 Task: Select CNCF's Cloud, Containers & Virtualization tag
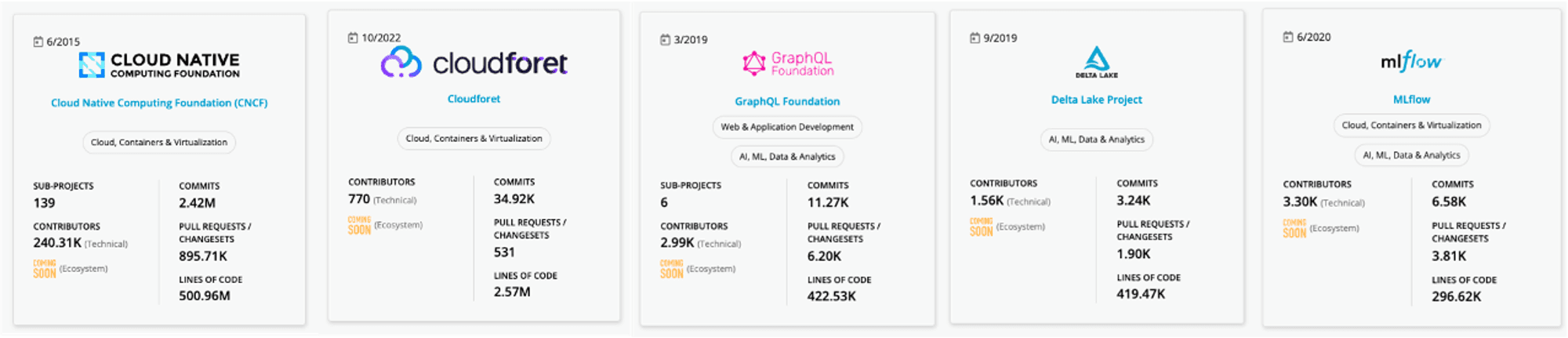[159, 142]
